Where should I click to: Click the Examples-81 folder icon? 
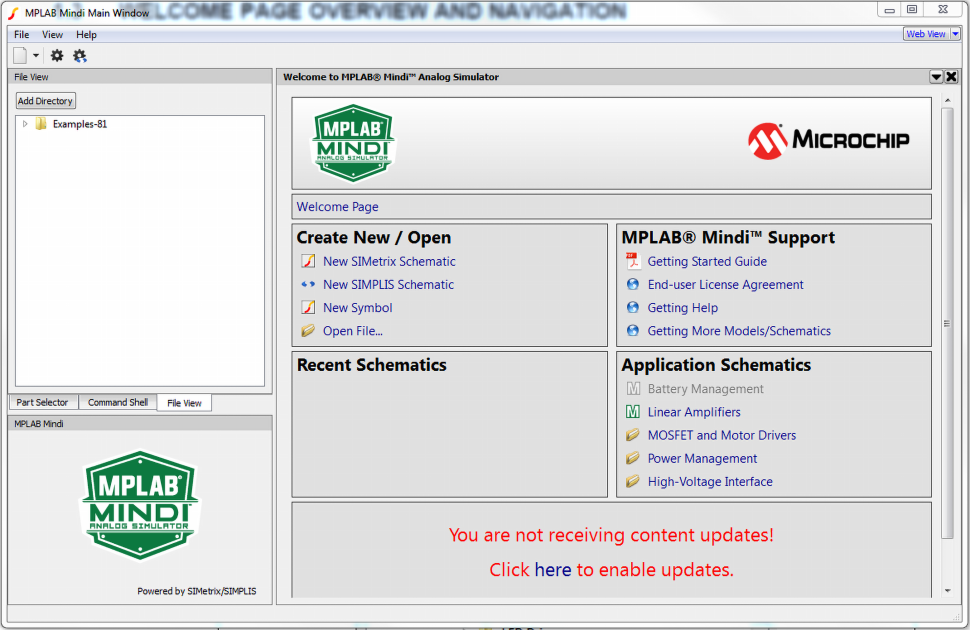pyautogui.click(x=41, y=124)
